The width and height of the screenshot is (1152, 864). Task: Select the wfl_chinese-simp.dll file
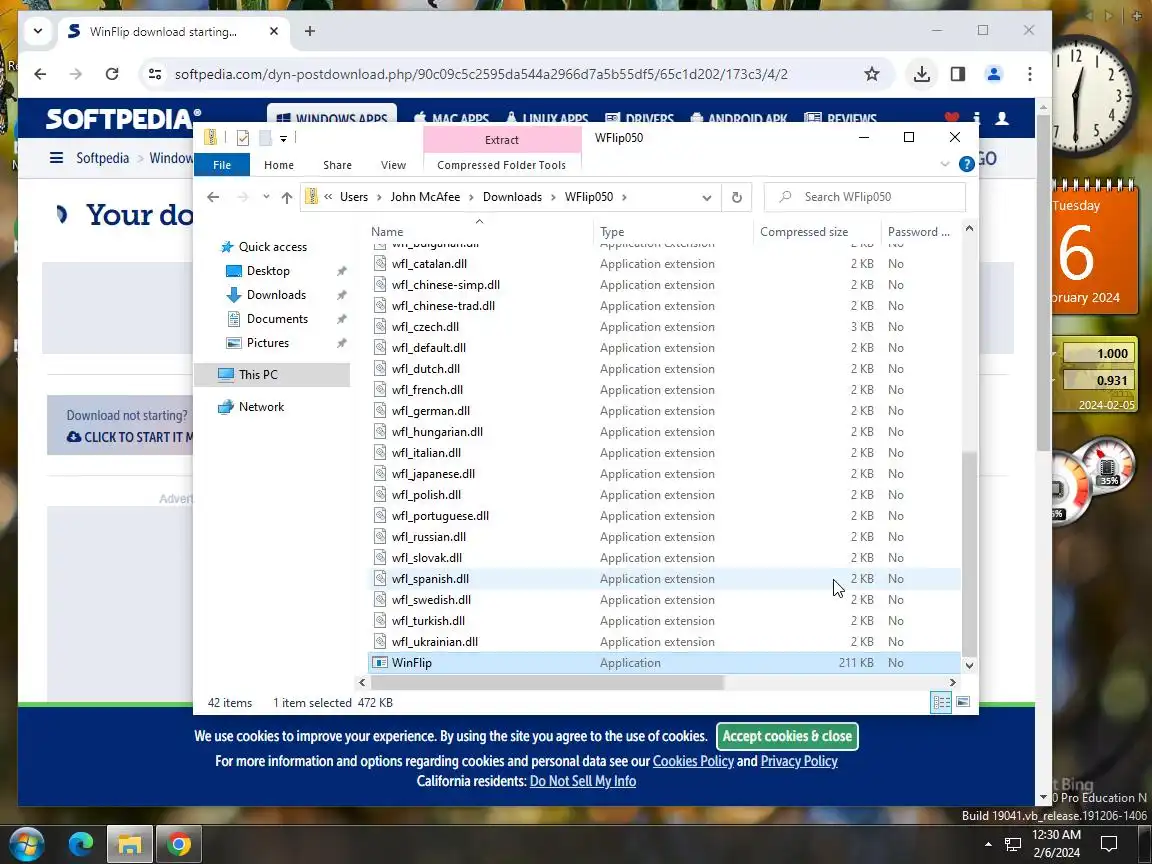663,285
